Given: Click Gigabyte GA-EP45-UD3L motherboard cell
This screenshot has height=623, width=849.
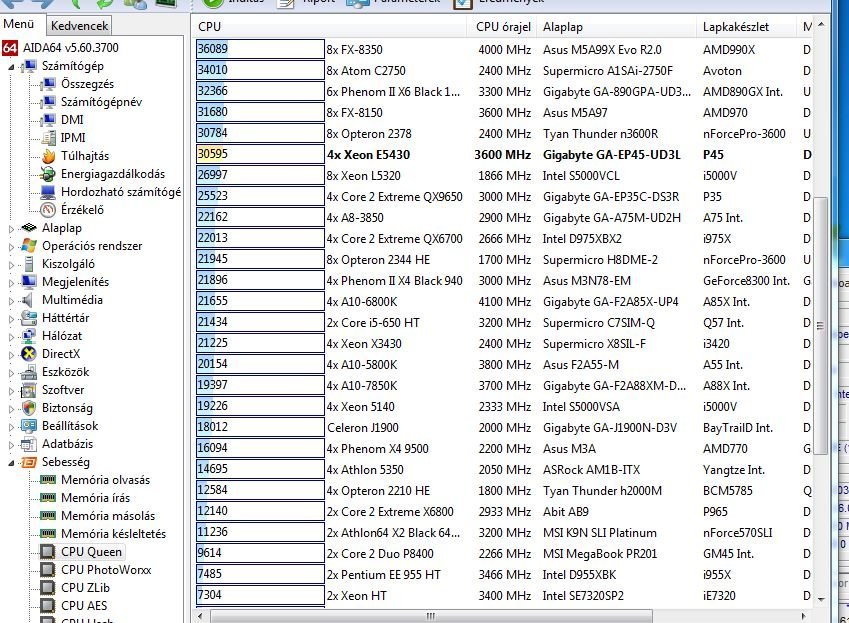Looking at the screenshot, I should point(611,154).
